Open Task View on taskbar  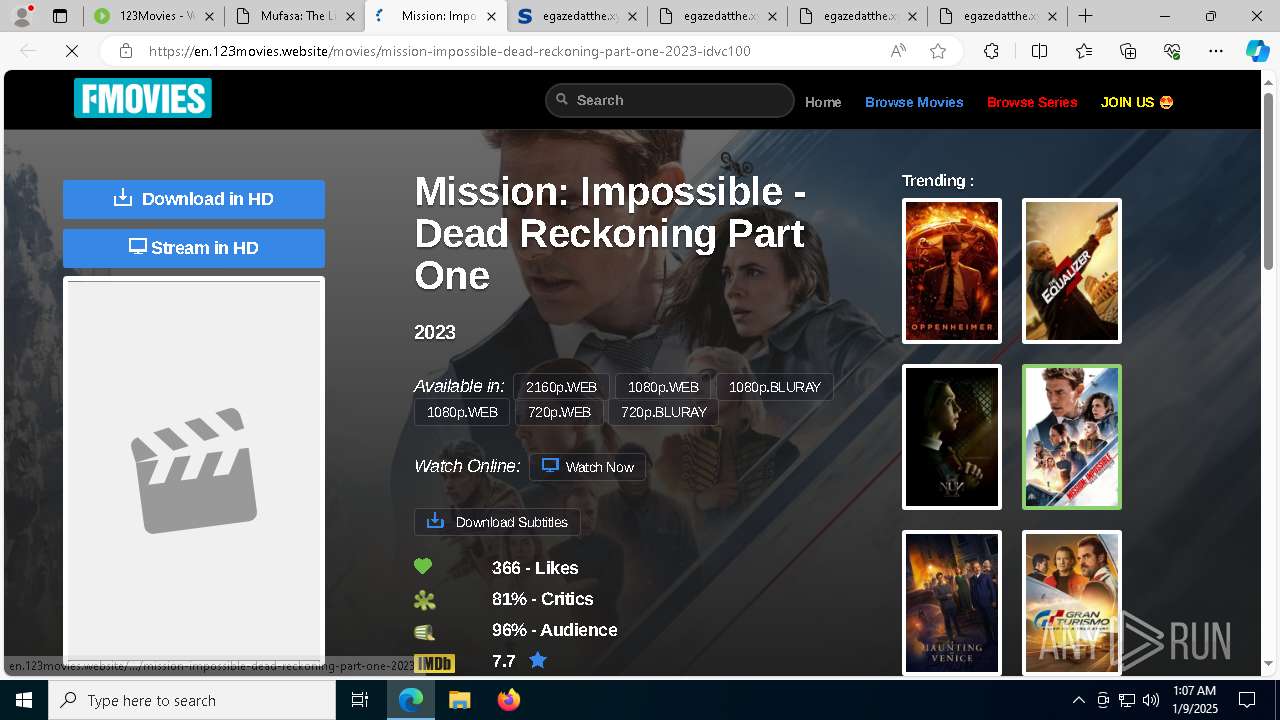click(360, 700)
